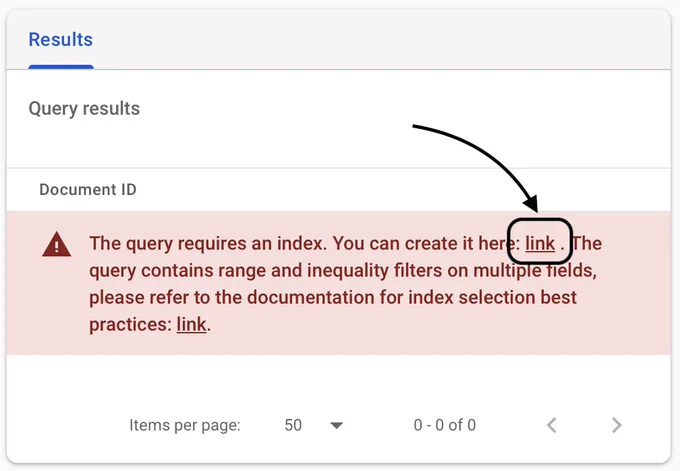Click the blue underline beneath Results tab
Viewport: 680px width, 471px height.
pyautogui.click(x=61, y=66)
